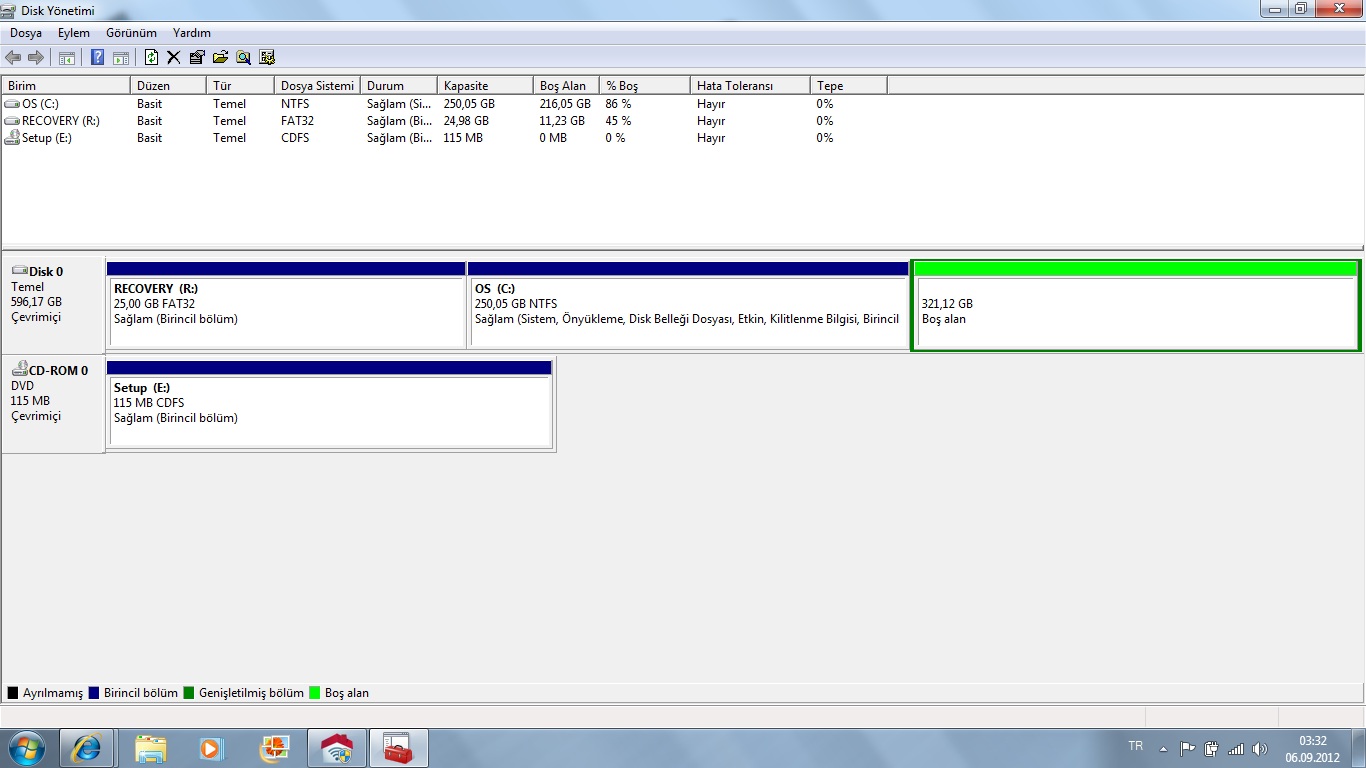The width and height of the screenshot is (1366, 768).
Task: Click the Disk 0 drive icon
Action: pos(20,271)
